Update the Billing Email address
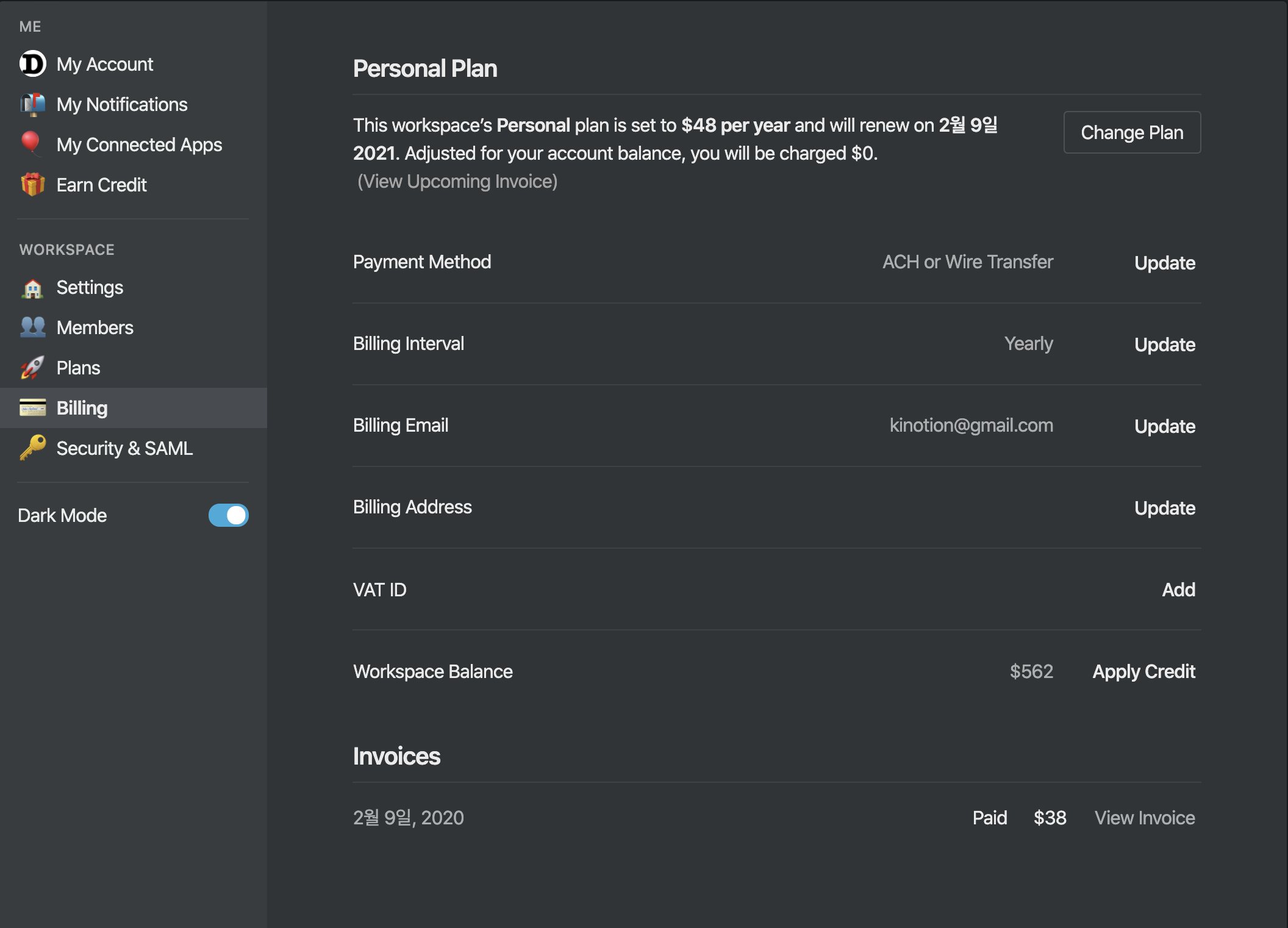The width and height of the screenshot is (1288, 928). (x=1164, y=426)
